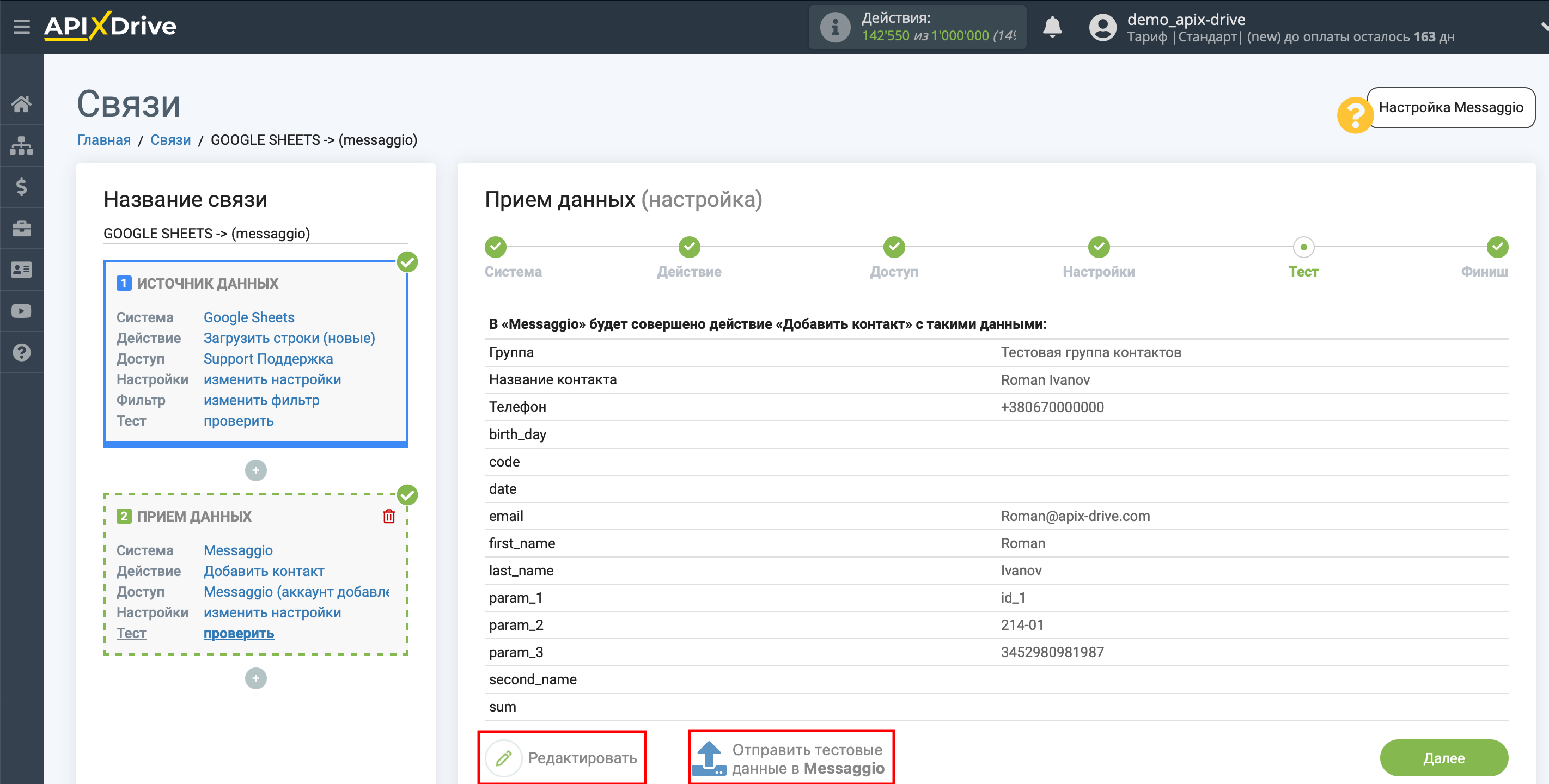
Task: Click source изменить настройки link
Action: [272, 380]
